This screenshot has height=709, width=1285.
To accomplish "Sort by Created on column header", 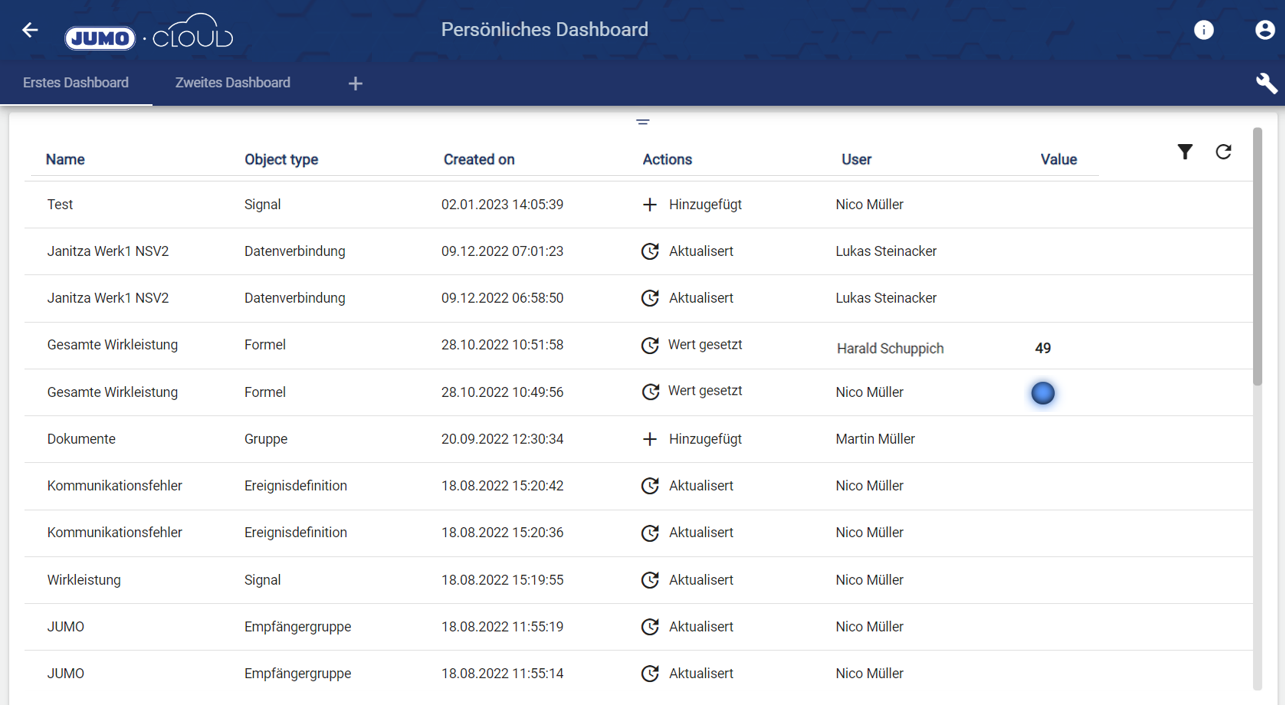I will pos(479,160).
